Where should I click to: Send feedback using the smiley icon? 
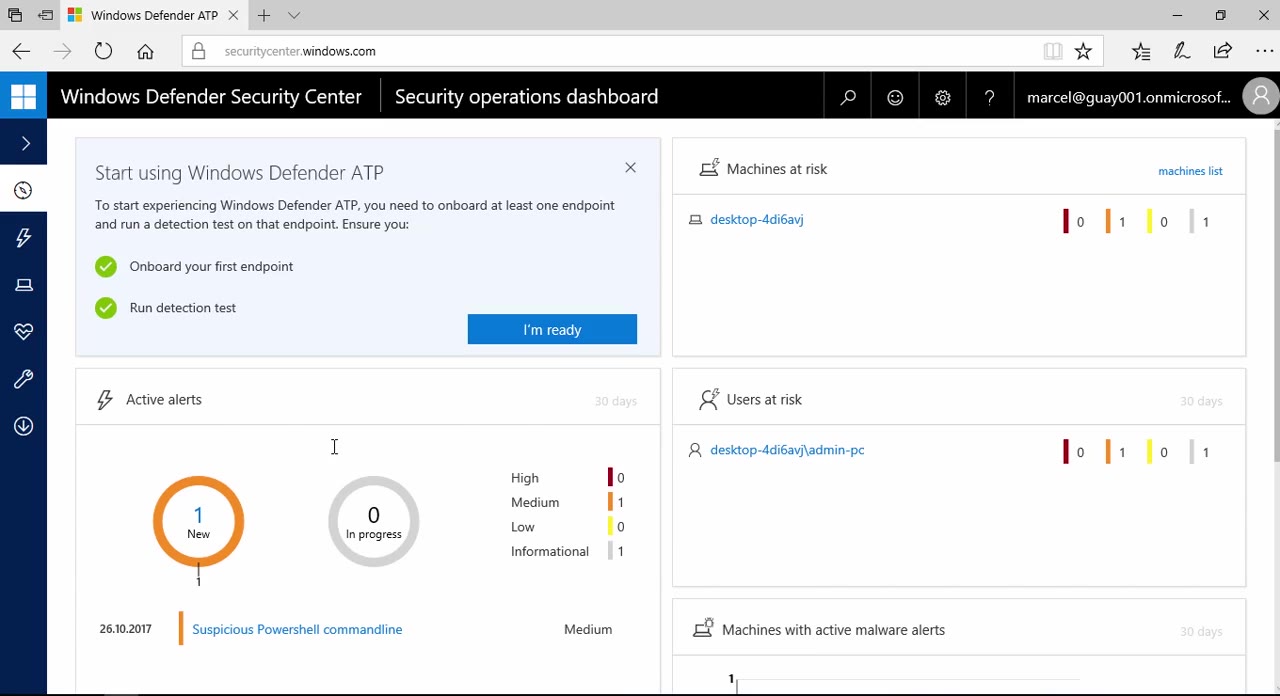click(895, 96)
